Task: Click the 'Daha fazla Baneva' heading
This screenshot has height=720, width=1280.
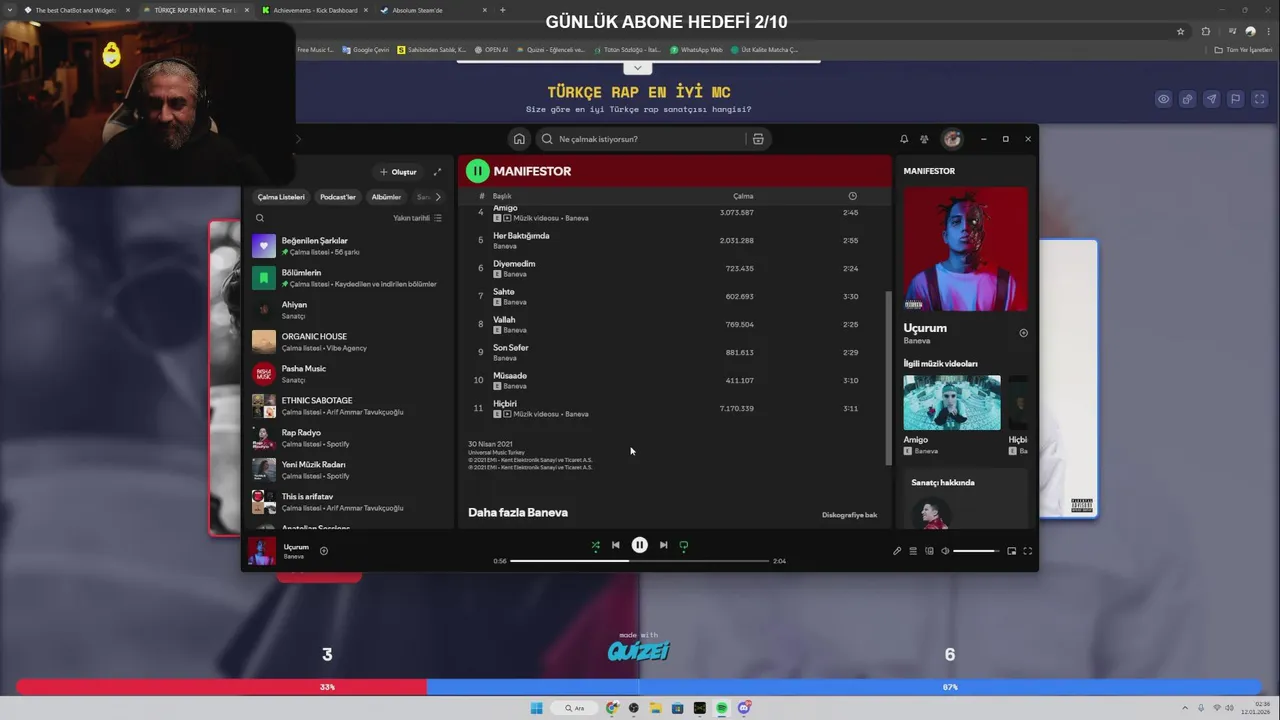Action: click(x=518, y=512)
